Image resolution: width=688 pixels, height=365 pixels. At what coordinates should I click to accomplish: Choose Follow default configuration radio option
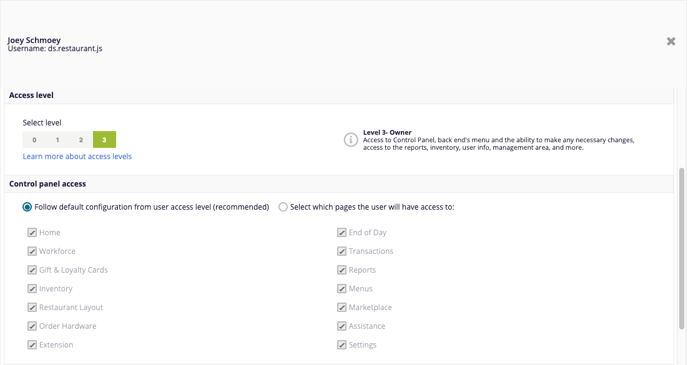(27, 207)
